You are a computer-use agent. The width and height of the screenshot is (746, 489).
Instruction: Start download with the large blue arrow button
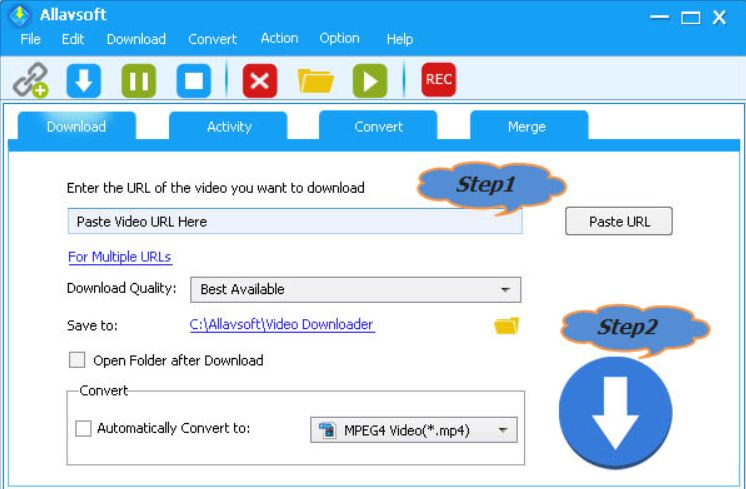coord(615,412)
